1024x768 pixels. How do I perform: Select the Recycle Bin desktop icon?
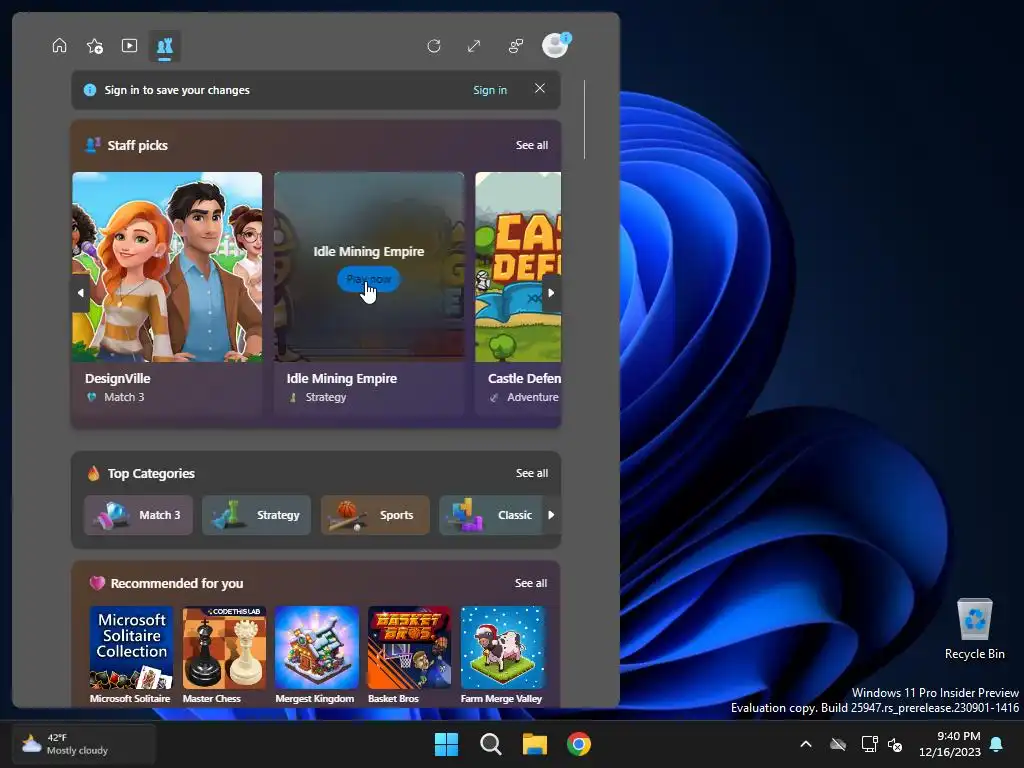click(974, 630)
